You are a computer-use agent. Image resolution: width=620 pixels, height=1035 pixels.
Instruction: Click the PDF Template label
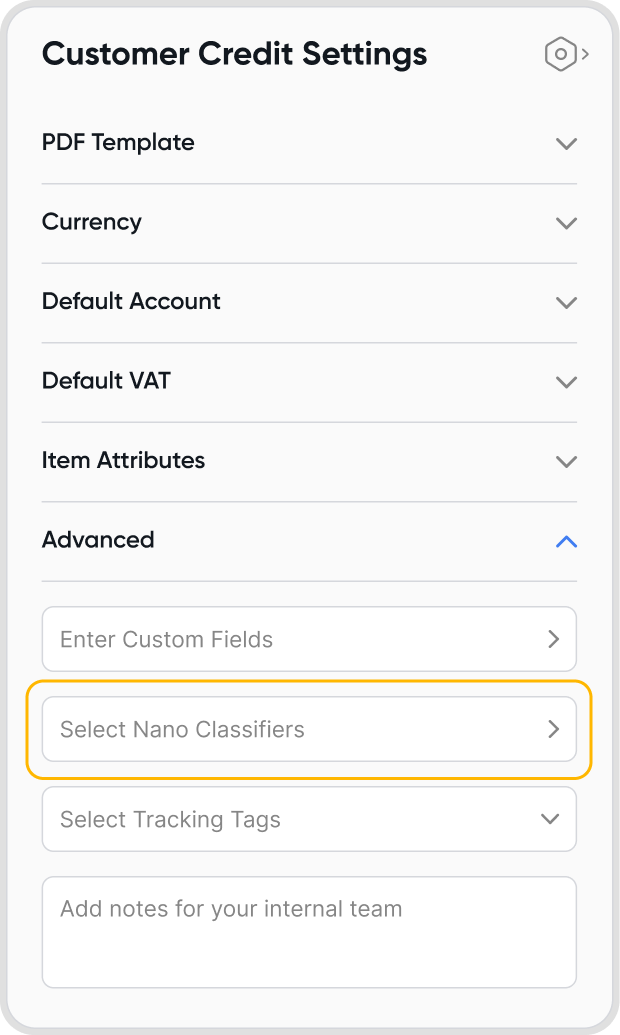tap(118, 142)
